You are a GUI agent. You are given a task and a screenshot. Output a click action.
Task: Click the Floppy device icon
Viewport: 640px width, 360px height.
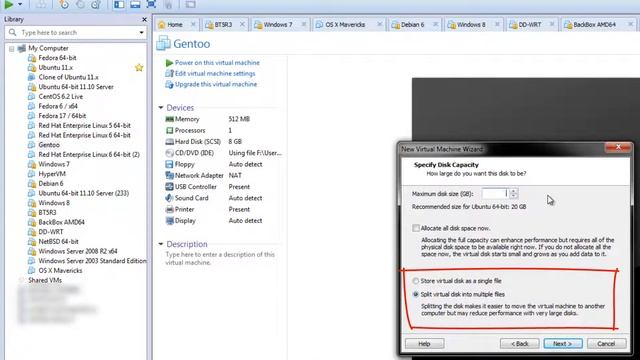point(169,164)
